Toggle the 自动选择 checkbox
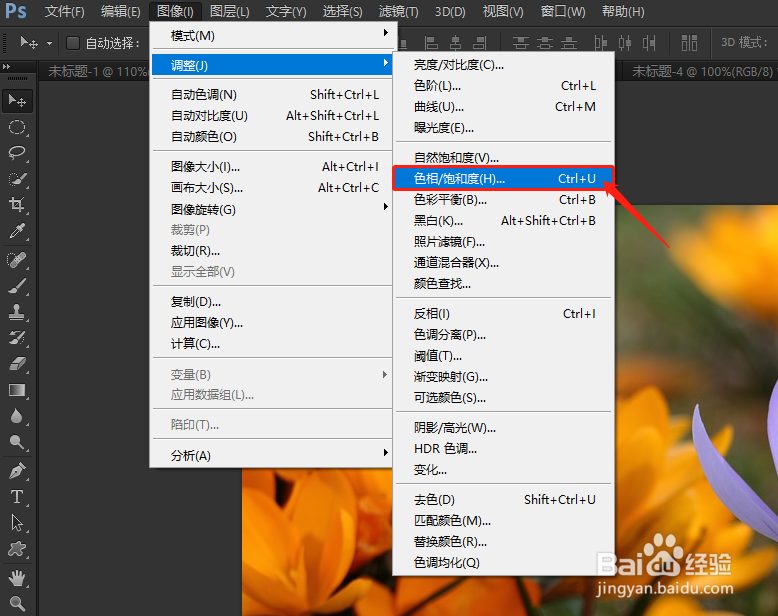The image size is (778, 616). (x=73, y=43)
